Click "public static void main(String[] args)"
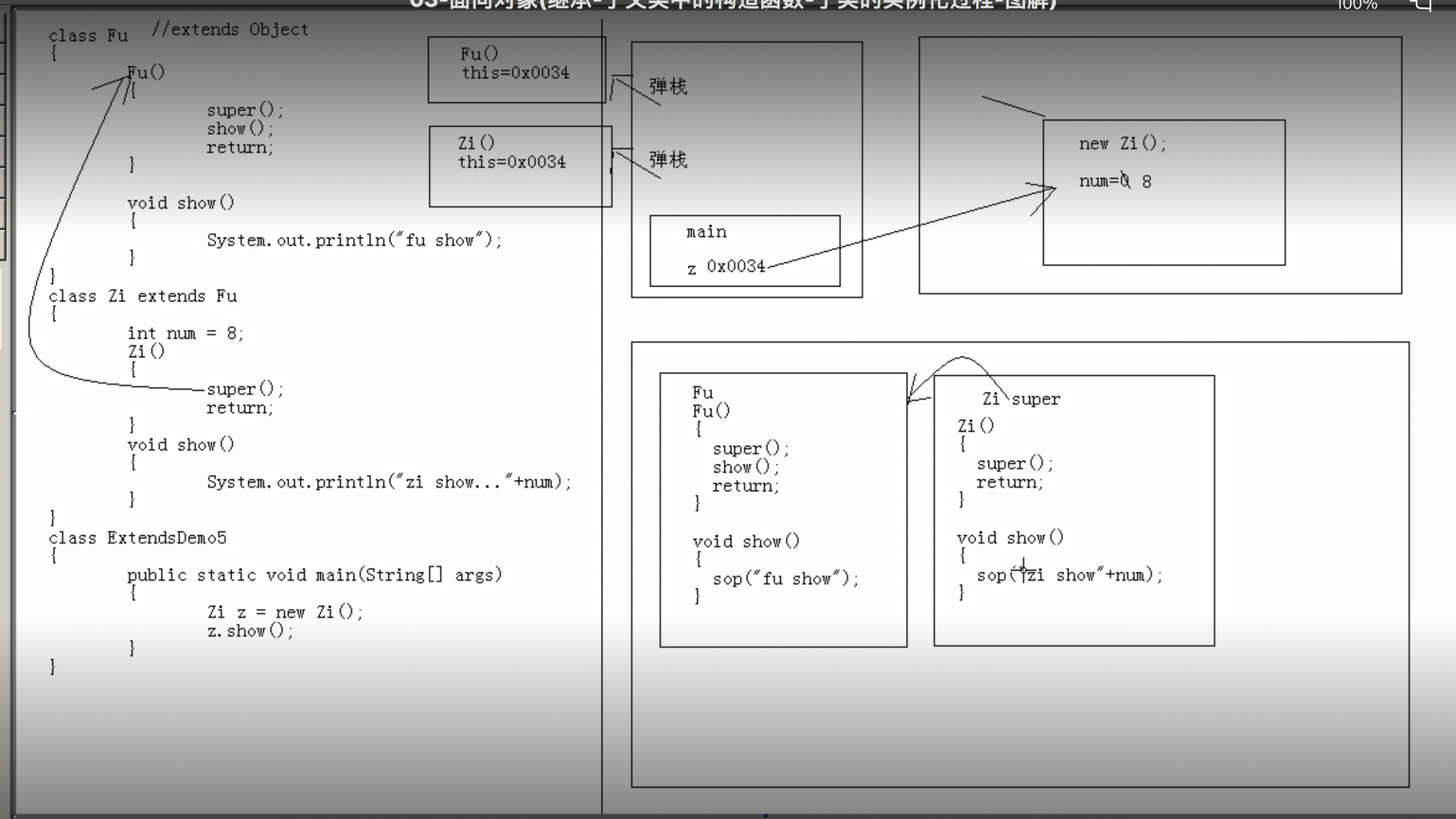 coord(315,575)
